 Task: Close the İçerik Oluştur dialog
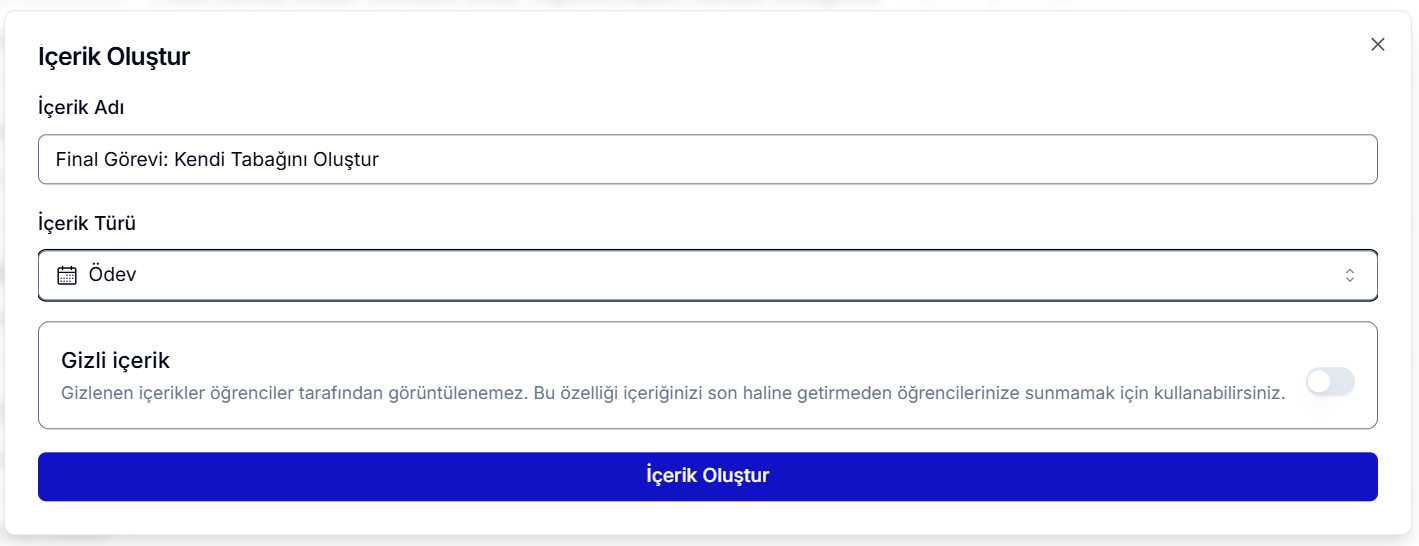[x=1378, y=44]
